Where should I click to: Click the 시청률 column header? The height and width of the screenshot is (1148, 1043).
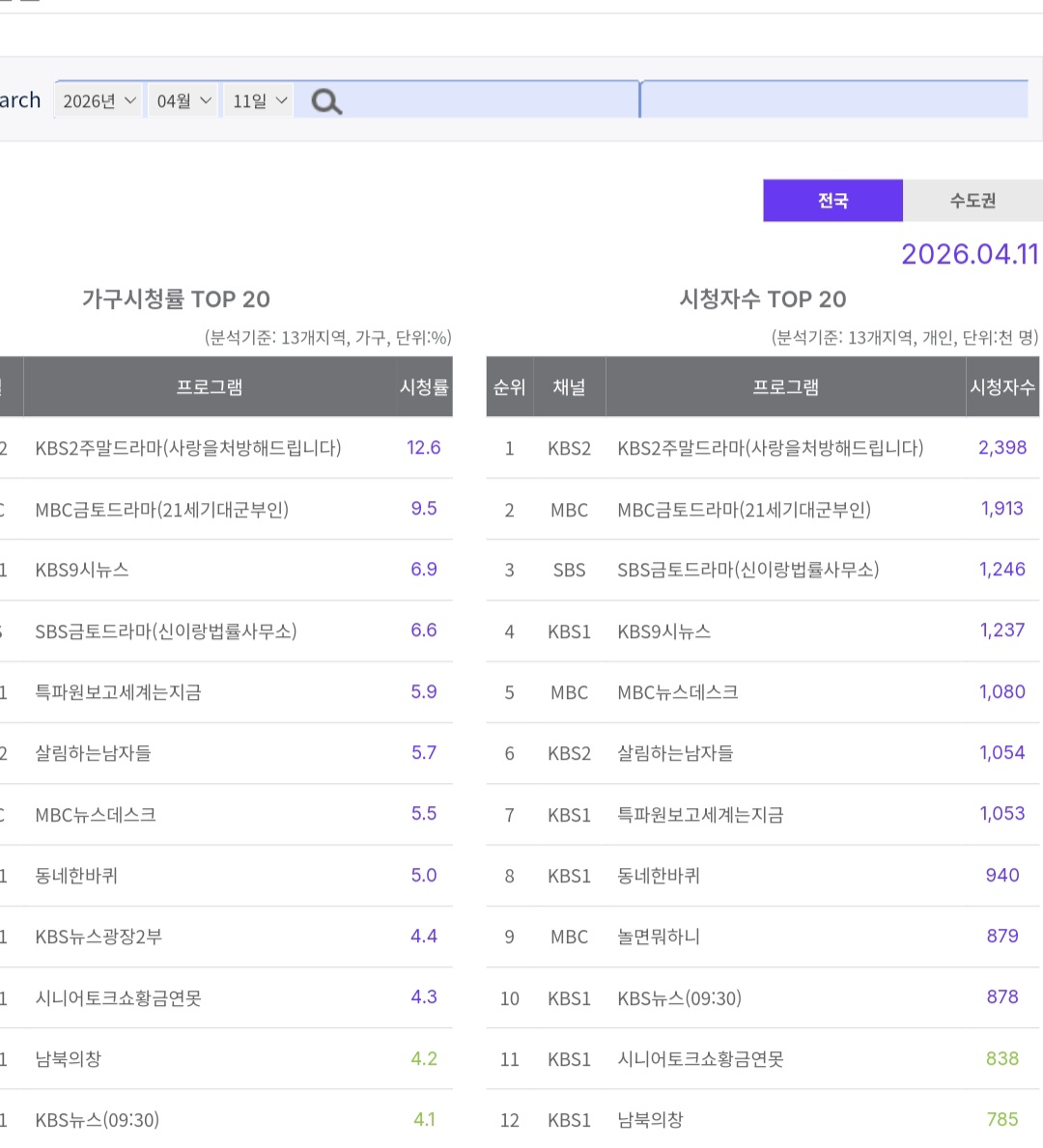tap(424, 387)
